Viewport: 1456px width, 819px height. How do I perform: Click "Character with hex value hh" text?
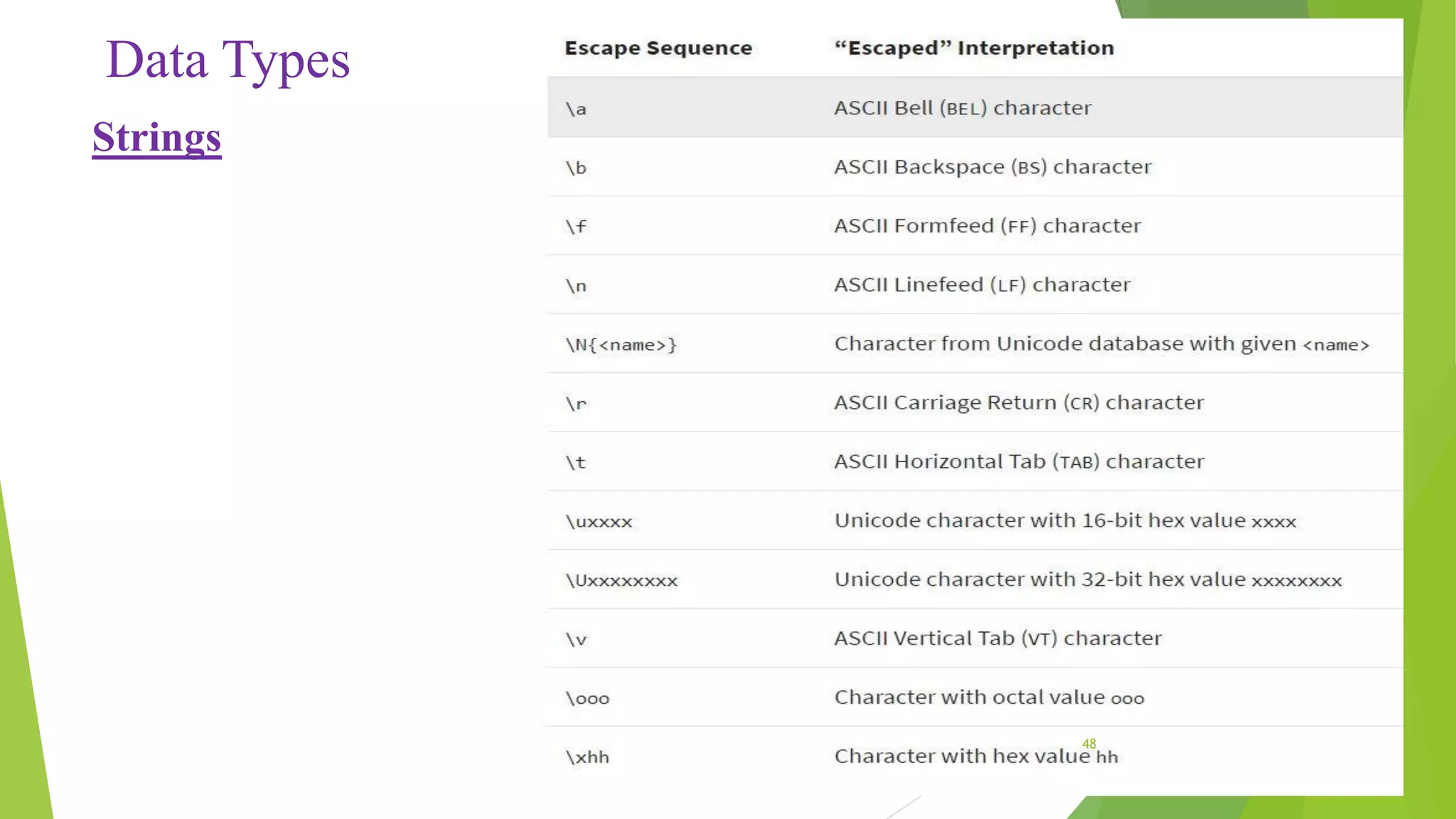(976, 756)
